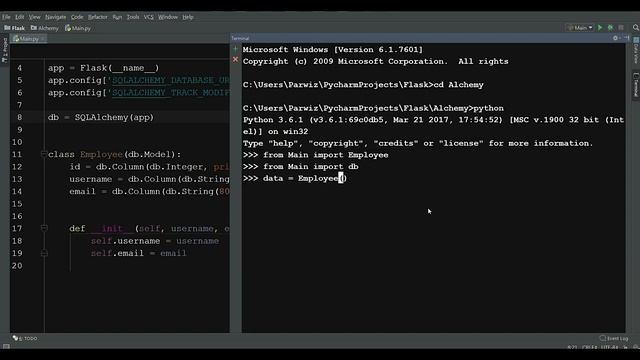Open the Project tool window on left edge

pos(5,51)
